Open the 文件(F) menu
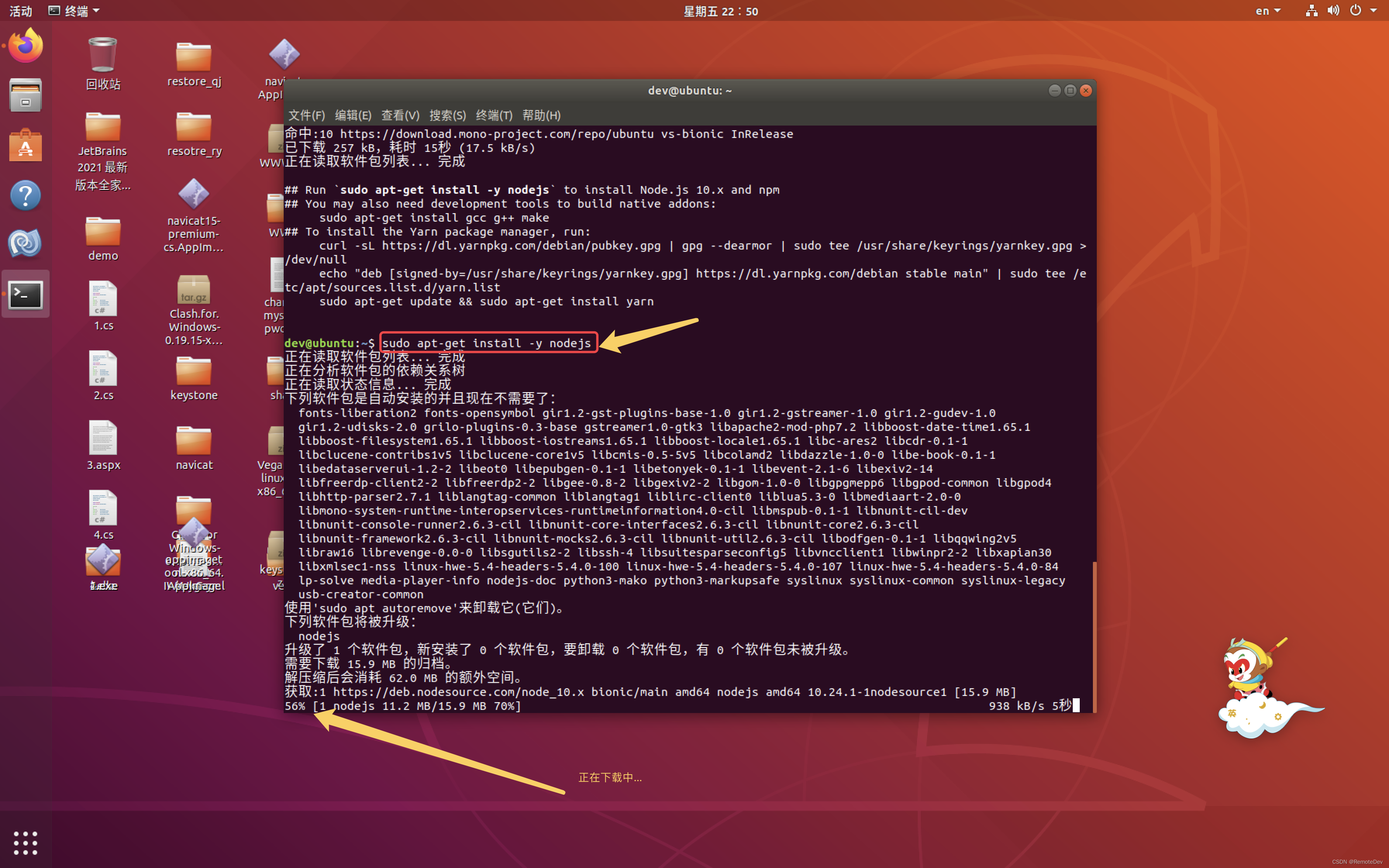 306,115
